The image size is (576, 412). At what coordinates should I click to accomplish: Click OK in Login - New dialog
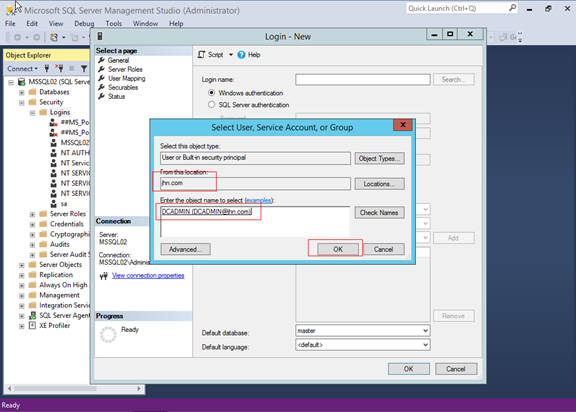click(408, 369)
